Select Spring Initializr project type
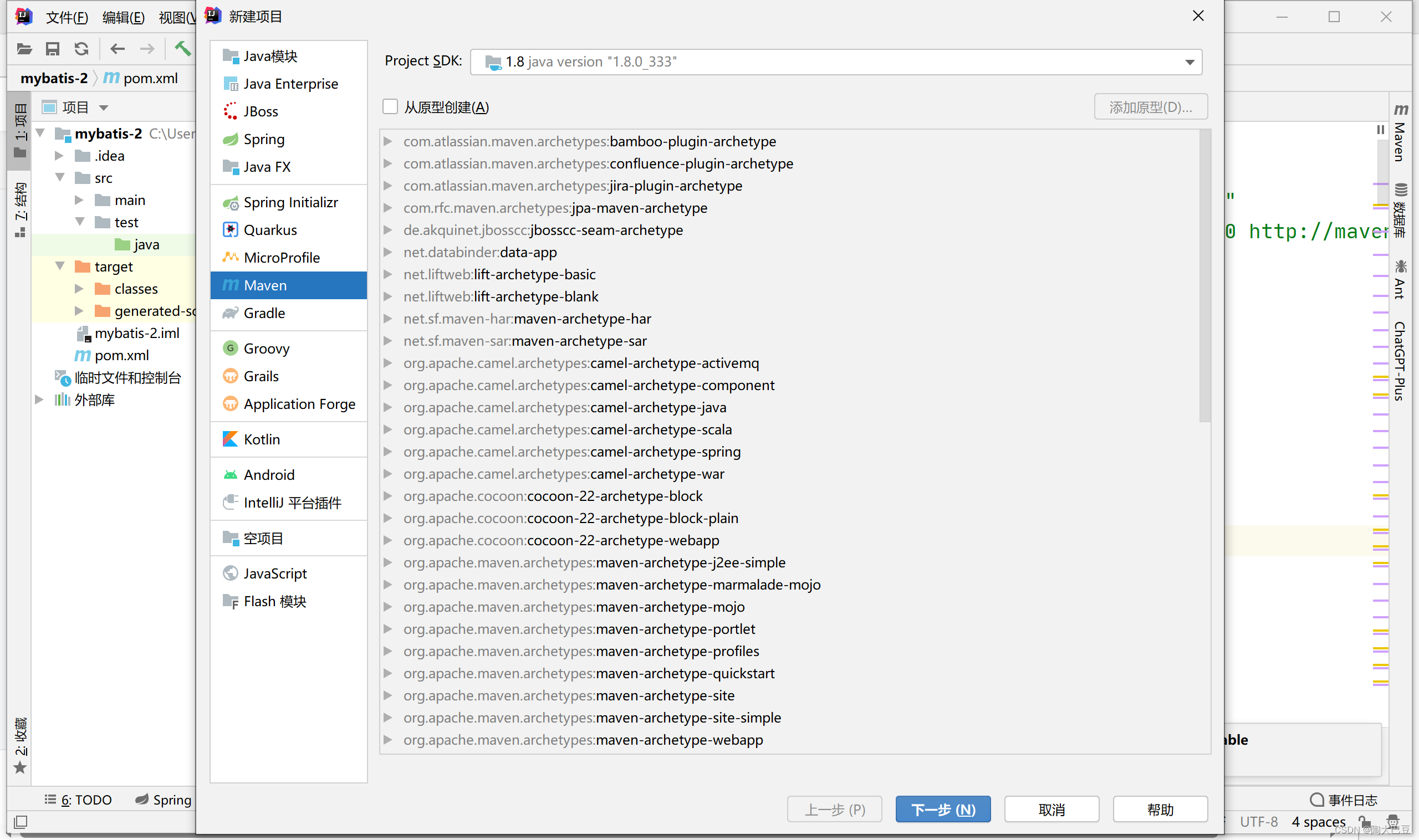Screen dimensions: 1419x840 [290, 202]
